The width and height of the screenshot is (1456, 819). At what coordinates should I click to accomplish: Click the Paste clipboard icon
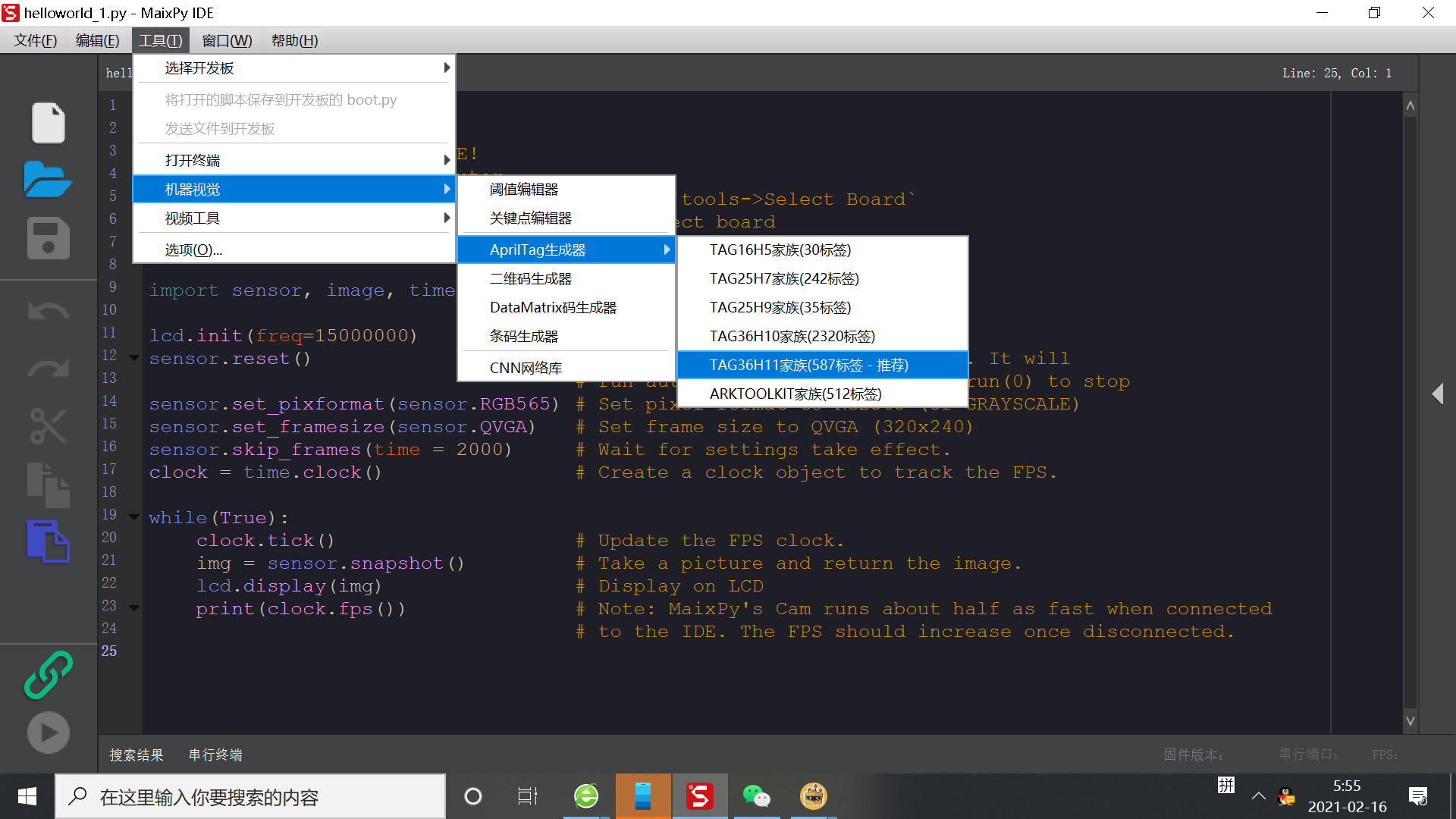click(x=48, y=541)
